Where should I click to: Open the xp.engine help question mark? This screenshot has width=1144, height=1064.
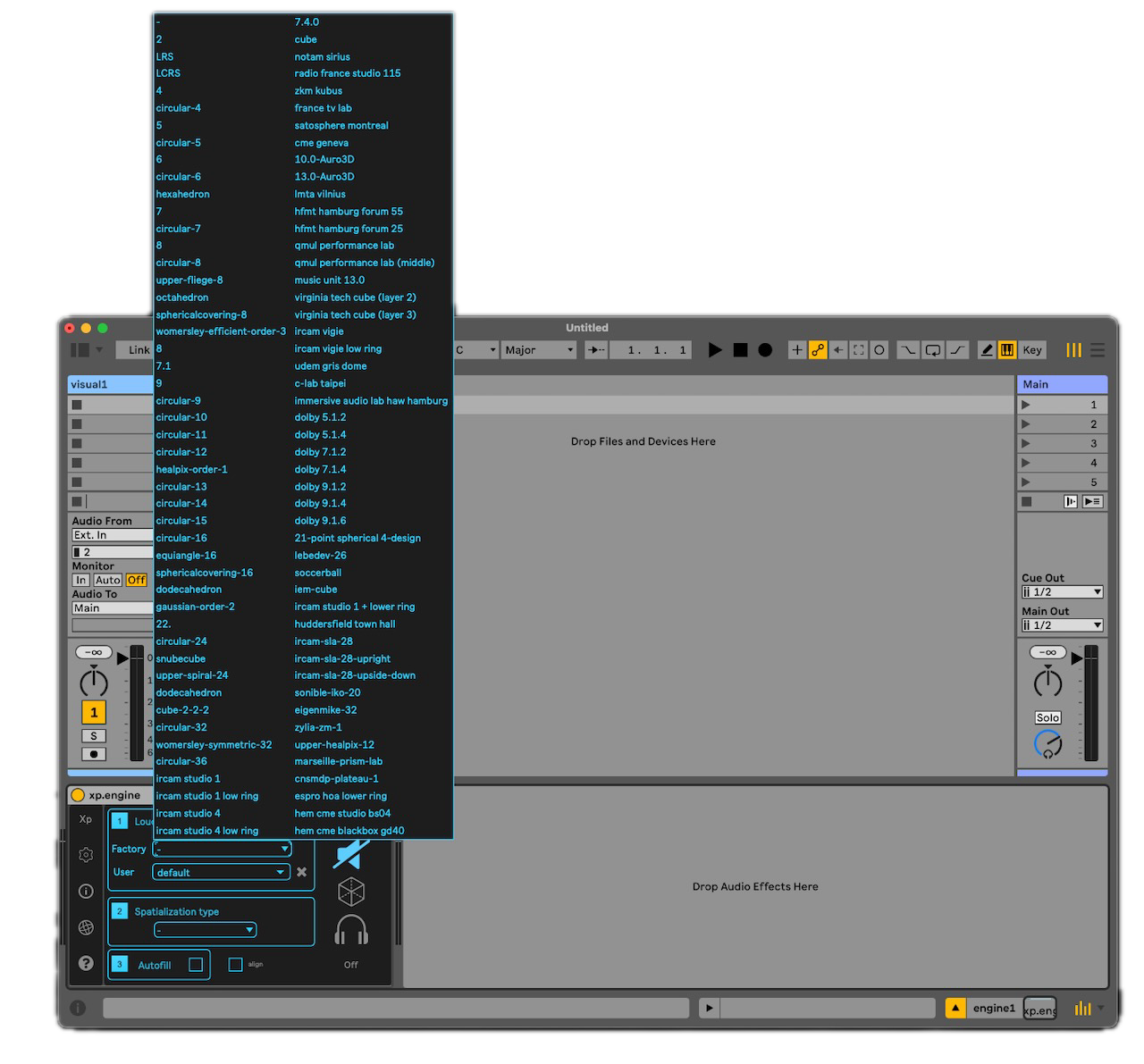pos(86,963)
